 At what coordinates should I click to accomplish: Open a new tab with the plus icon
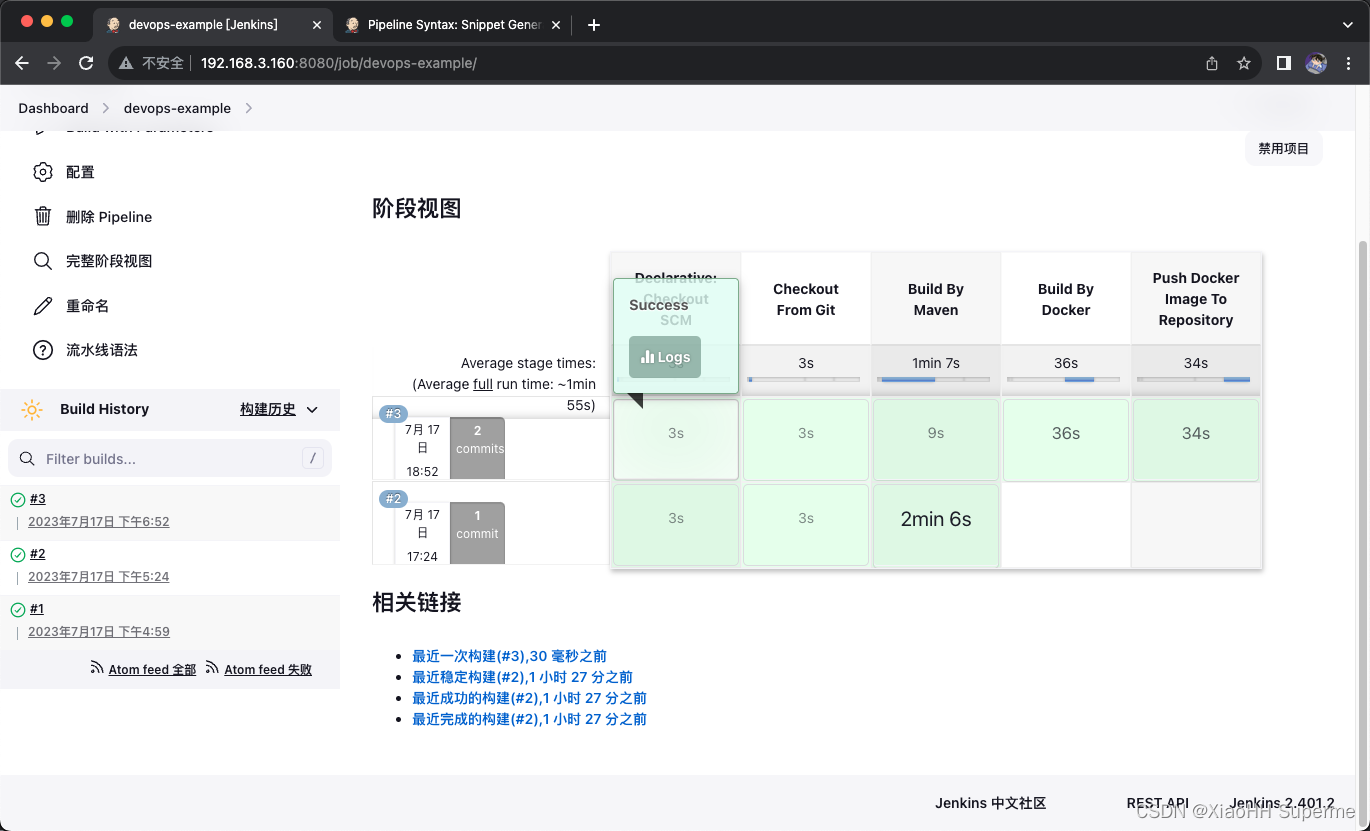(x=594, y=25)
